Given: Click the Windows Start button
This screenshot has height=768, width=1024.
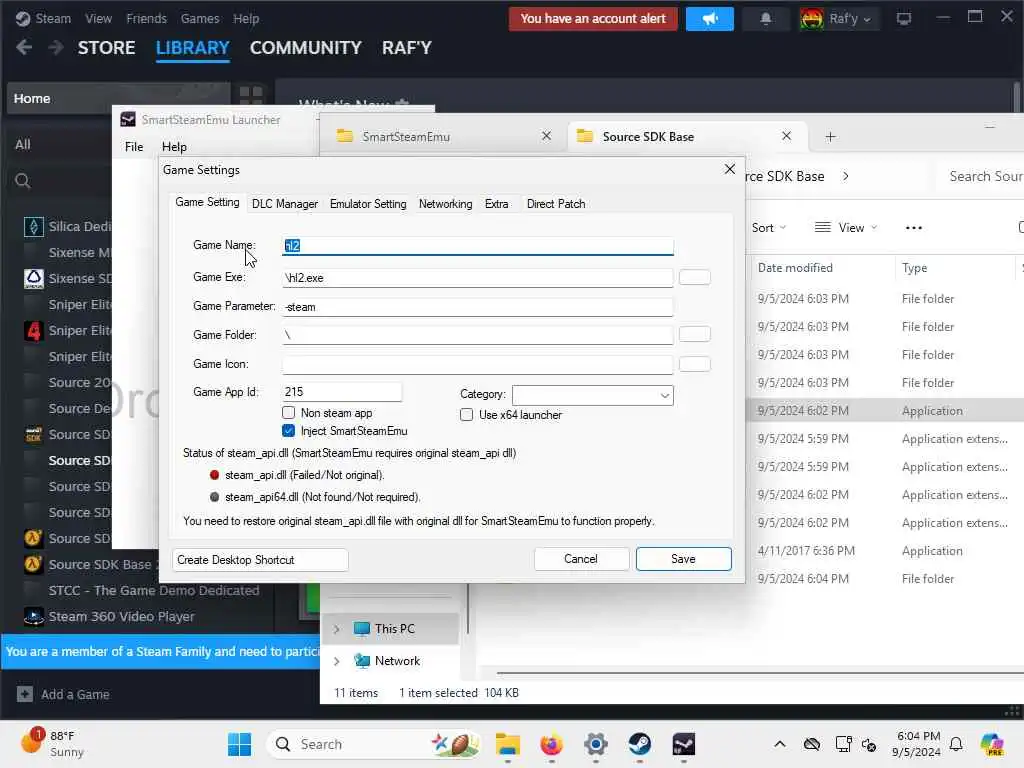Looking at the screenshot, I should 239,744.
